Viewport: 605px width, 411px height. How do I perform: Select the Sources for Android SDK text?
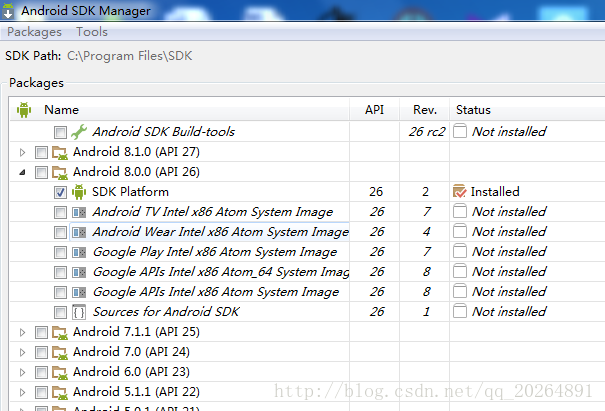point(166,312)
